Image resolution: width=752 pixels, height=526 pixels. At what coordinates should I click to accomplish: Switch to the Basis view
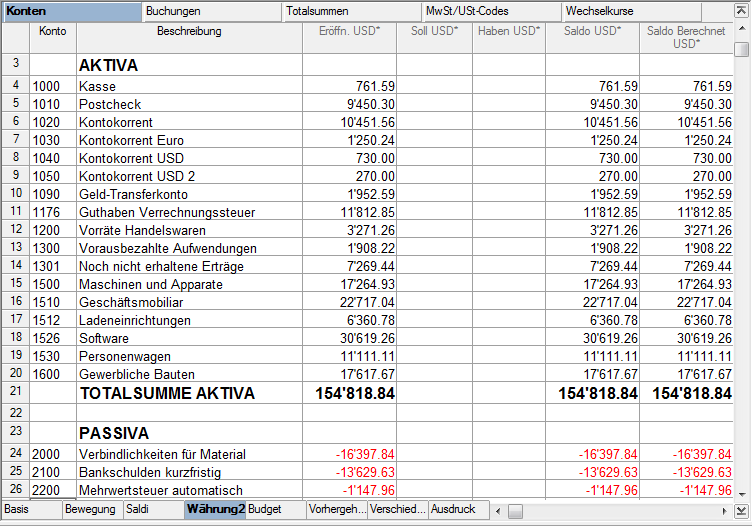[32, 509]
